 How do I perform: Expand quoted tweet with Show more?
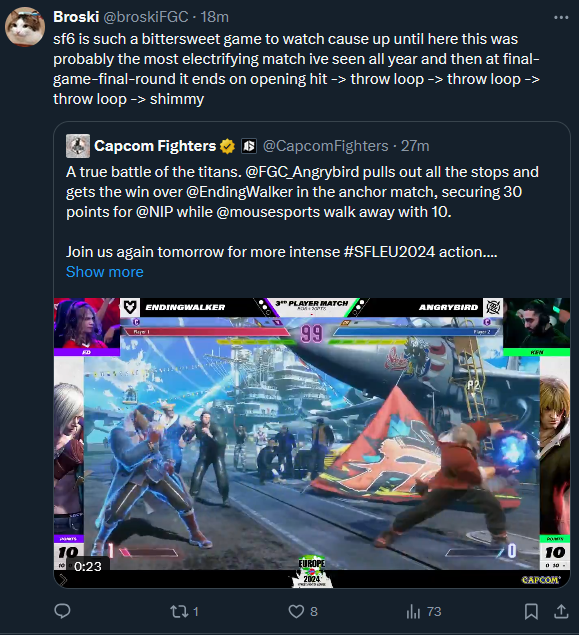pos(104,272)
